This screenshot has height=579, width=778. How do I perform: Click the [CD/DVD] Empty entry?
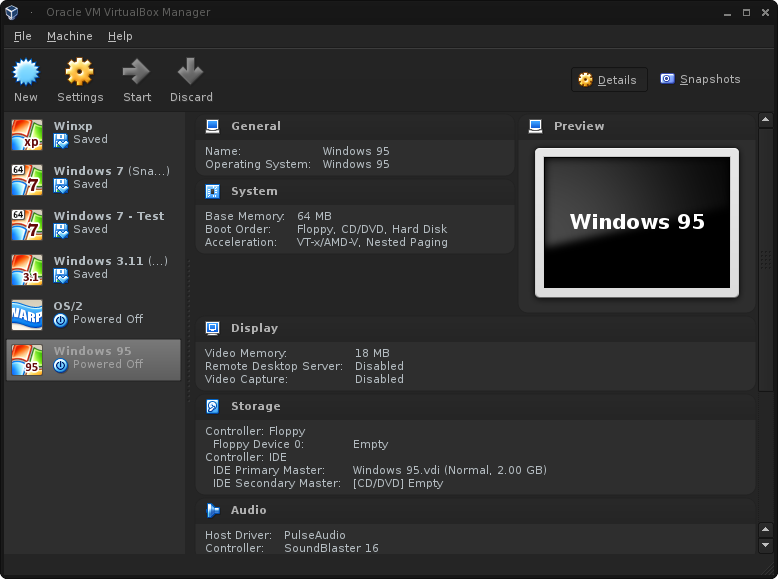(x=398, y=483)
